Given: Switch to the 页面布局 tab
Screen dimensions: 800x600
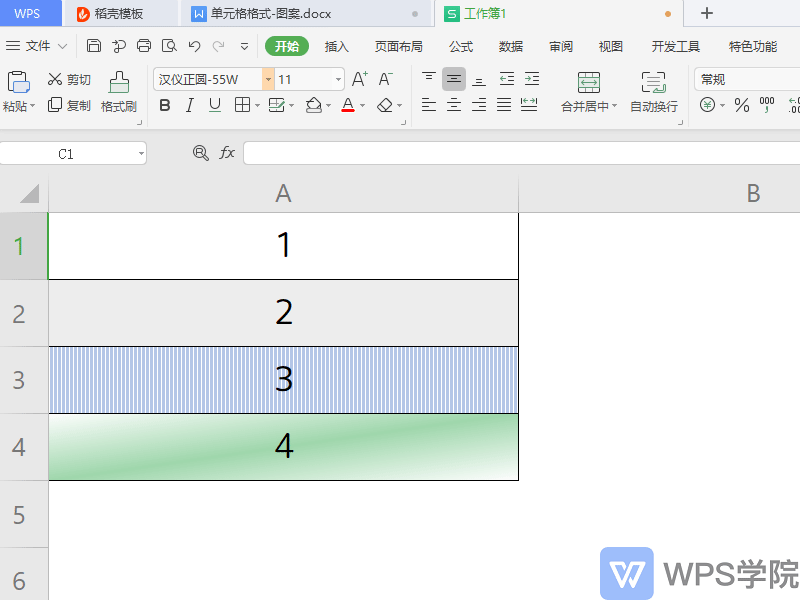Looking at the screenshot, I should coord(398,46).
